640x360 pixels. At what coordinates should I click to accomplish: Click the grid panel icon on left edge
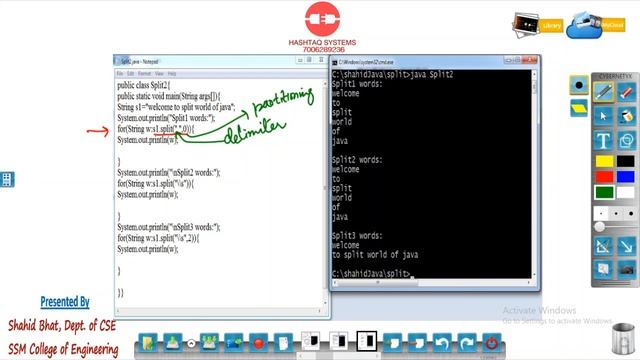tap(7, 180)
